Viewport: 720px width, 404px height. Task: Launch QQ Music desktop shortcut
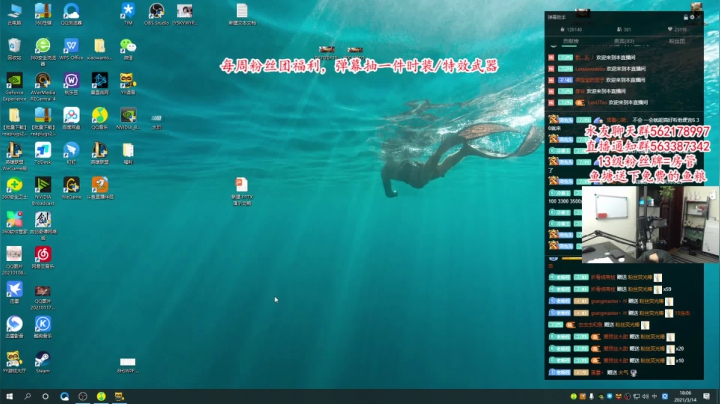[100, 118]
